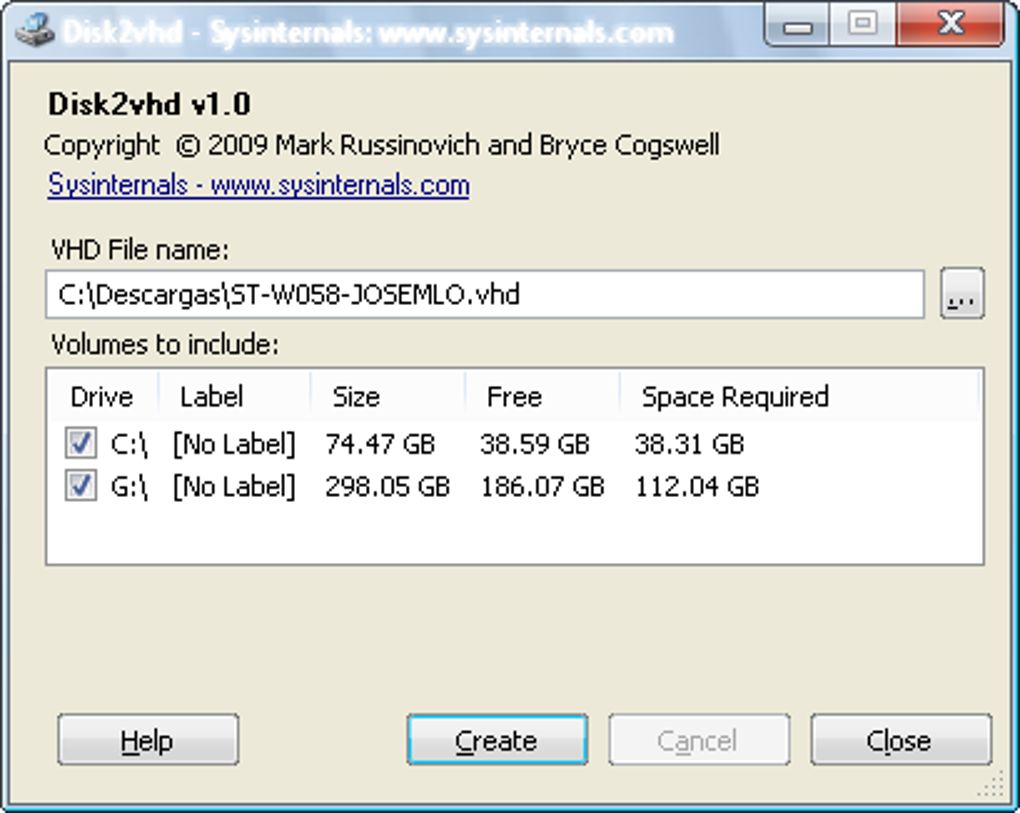Viewport: 1020px width, 813px height.
Task: Open the browse (...) file button
Action: pos(962,293)
